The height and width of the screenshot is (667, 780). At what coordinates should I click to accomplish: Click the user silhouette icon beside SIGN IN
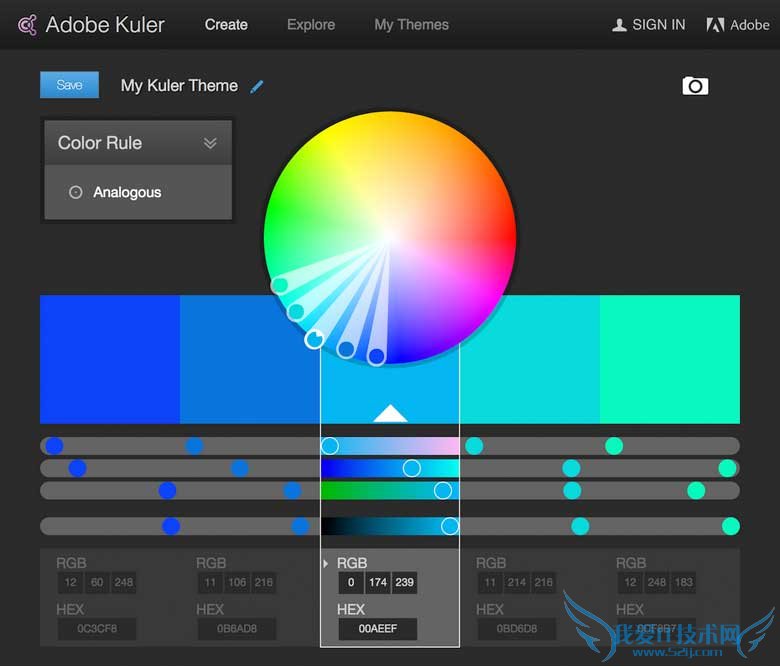coord(619,25)
